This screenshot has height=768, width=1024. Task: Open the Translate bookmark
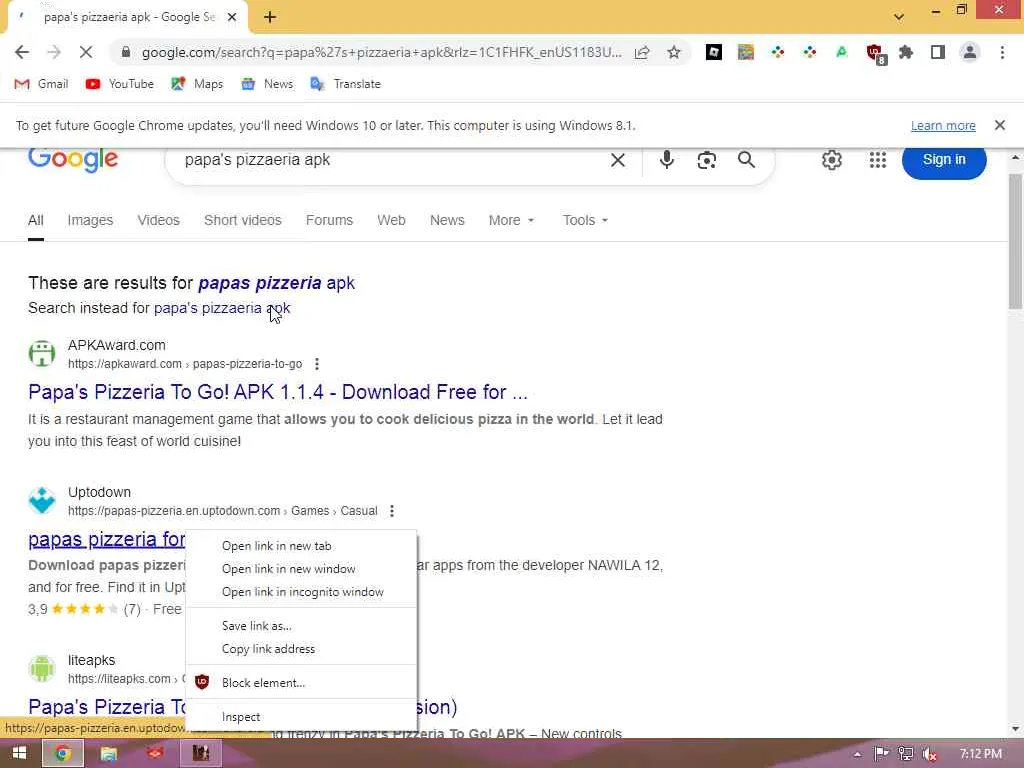[345, 84]
